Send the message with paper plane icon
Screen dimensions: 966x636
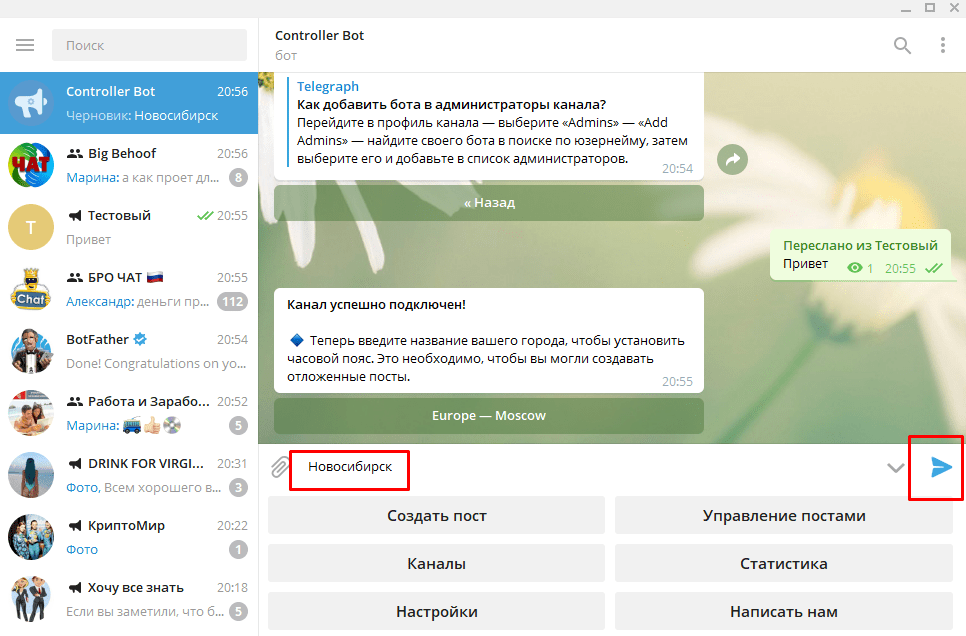pyautogui.click(x=941, y=467)
